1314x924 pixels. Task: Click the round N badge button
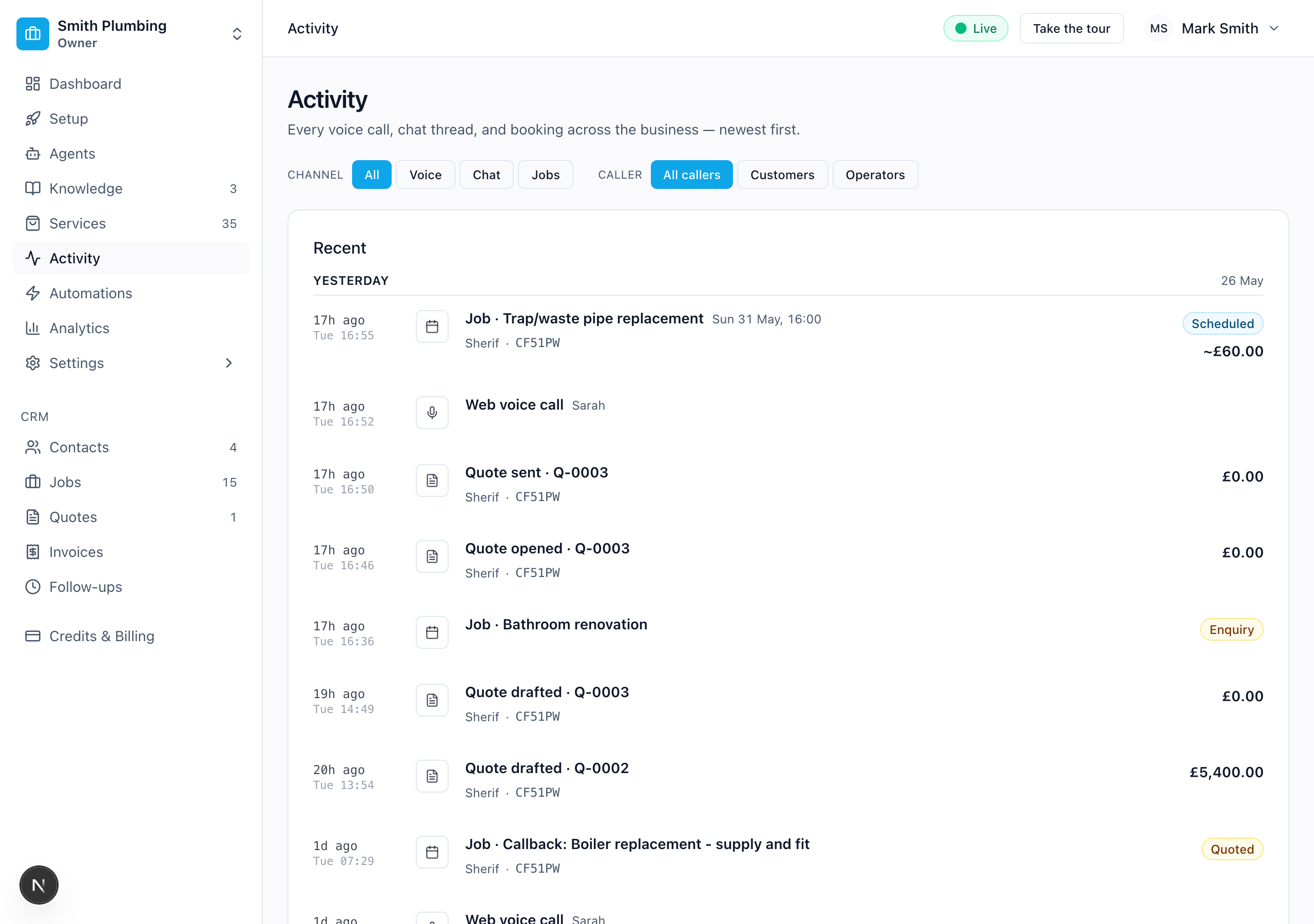pos(39,885)
